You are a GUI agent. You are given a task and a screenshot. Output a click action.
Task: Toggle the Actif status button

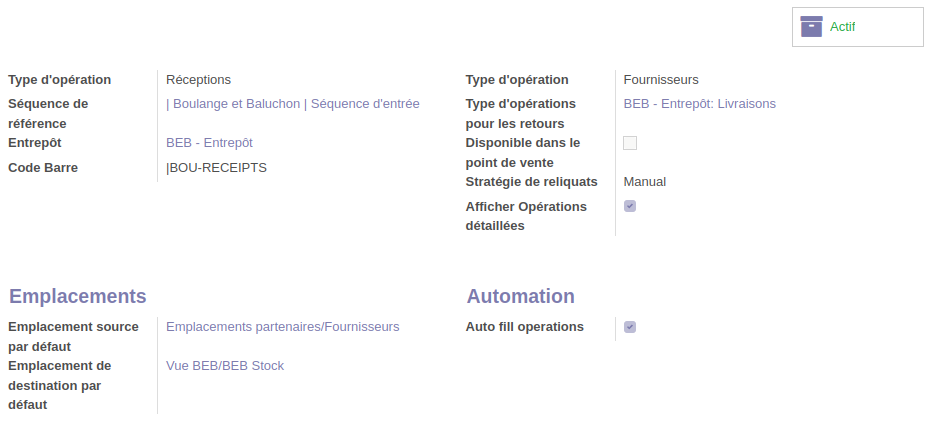coord(857,27)
